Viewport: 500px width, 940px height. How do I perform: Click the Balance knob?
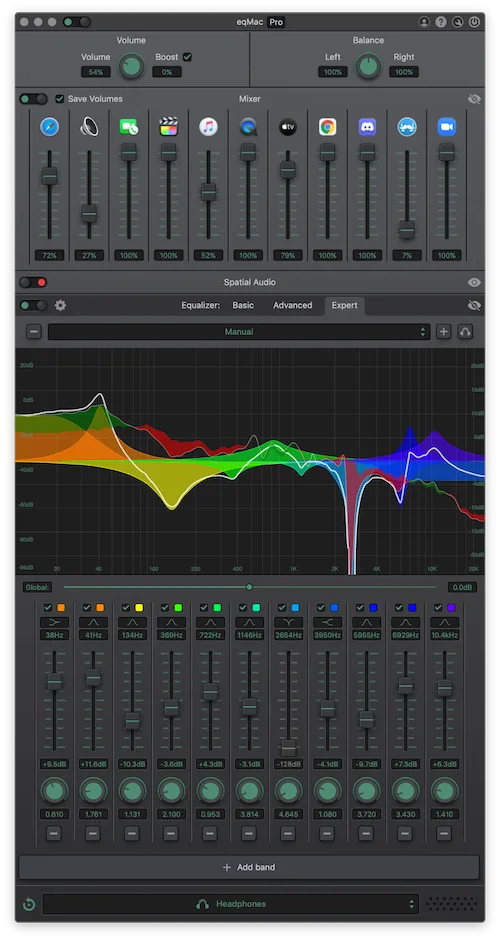(x=369, y=66)
